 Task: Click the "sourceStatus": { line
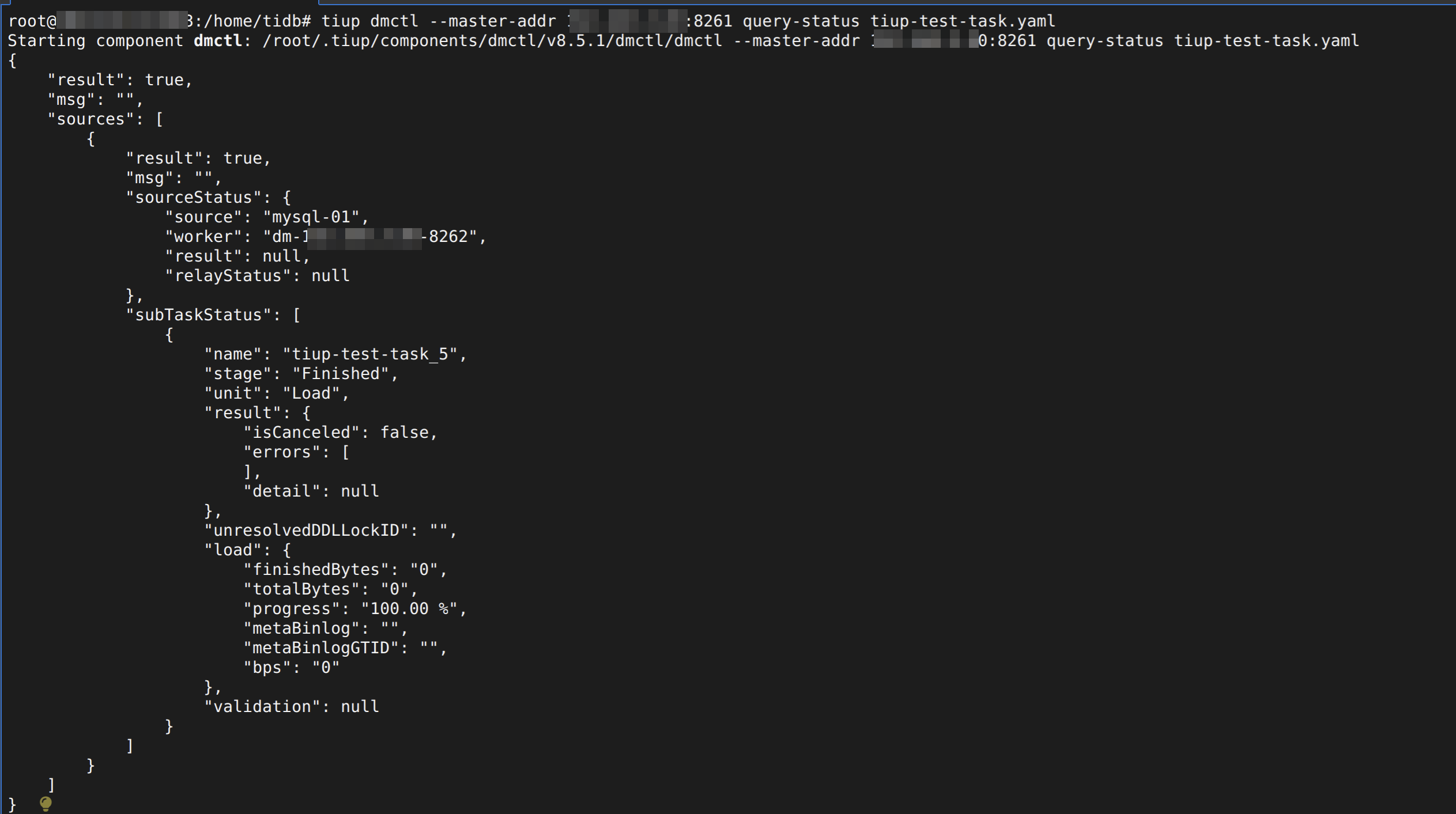[208, 198]
